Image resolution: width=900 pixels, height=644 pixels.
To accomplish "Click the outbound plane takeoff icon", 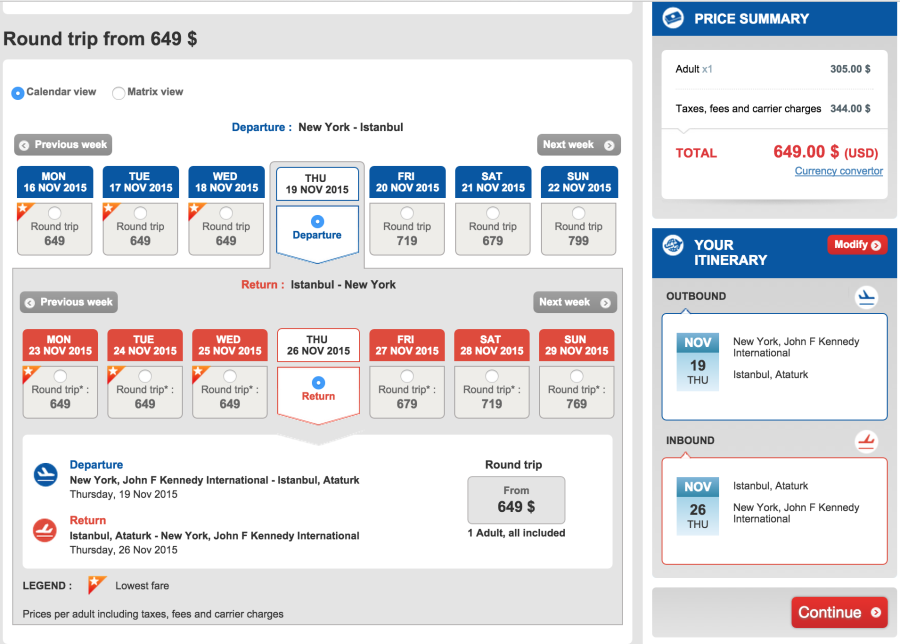I will pos(866,297).
